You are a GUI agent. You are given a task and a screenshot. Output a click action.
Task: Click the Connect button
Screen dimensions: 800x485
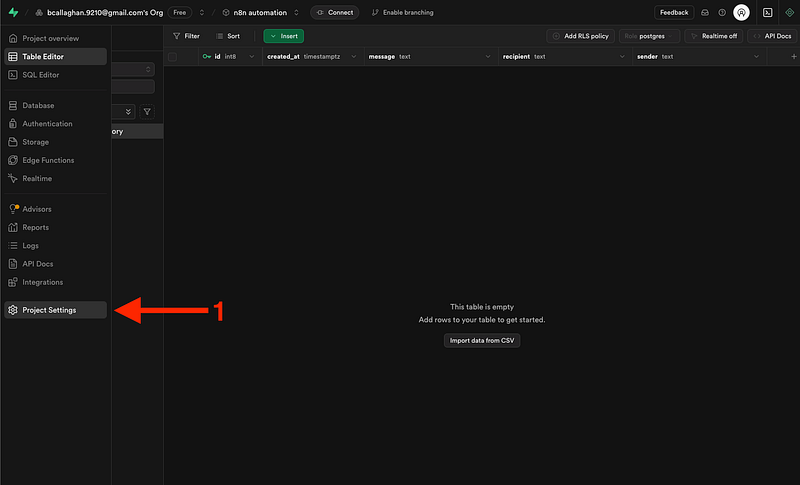tap(334, 13)
